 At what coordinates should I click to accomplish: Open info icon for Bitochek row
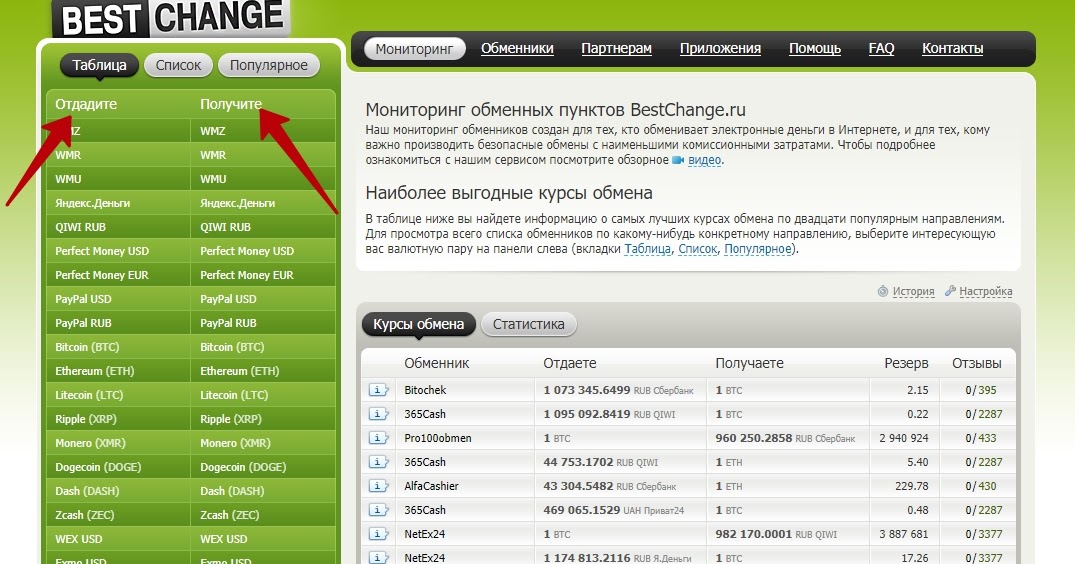tap(378, 390)
